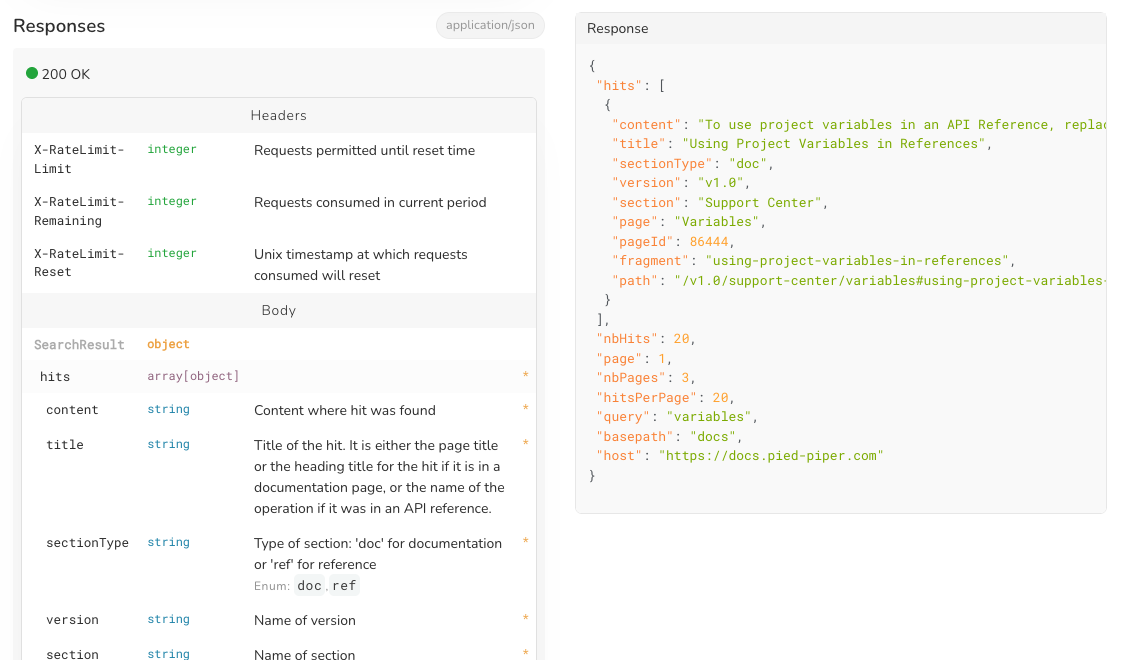Image resolution: width=1122 pixels, height=660 pixels.
Task: Open the application/json content type selector
Action: coord(490,25)
